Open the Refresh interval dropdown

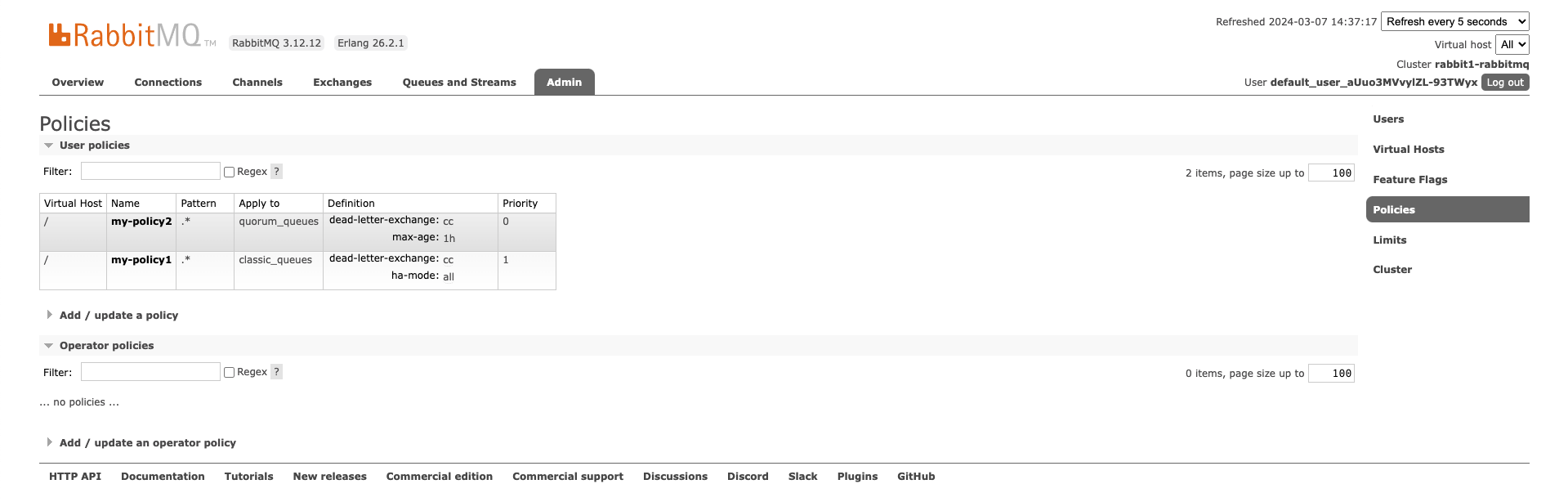coord(1454,22)
